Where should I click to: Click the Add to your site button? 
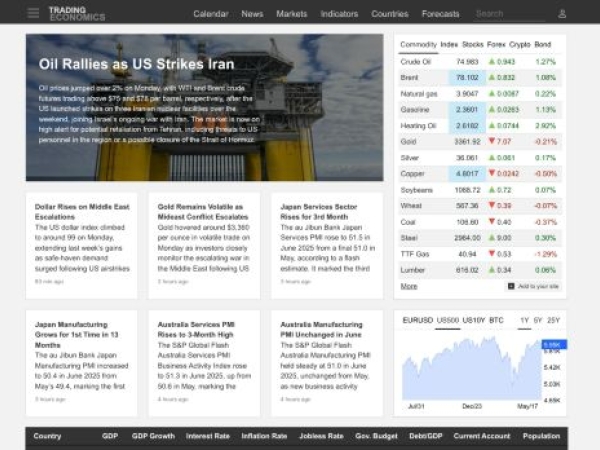click(533, 286)
